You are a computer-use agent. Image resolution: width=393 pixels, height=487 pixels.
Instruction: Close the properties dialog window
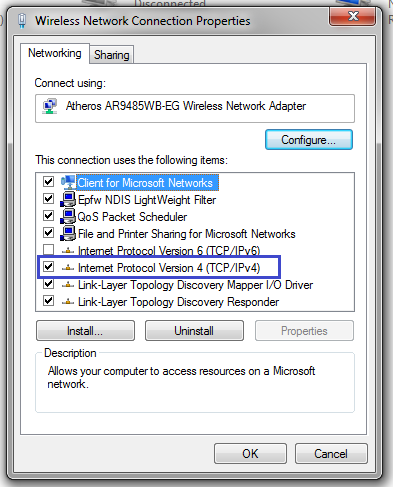(353, 16)
